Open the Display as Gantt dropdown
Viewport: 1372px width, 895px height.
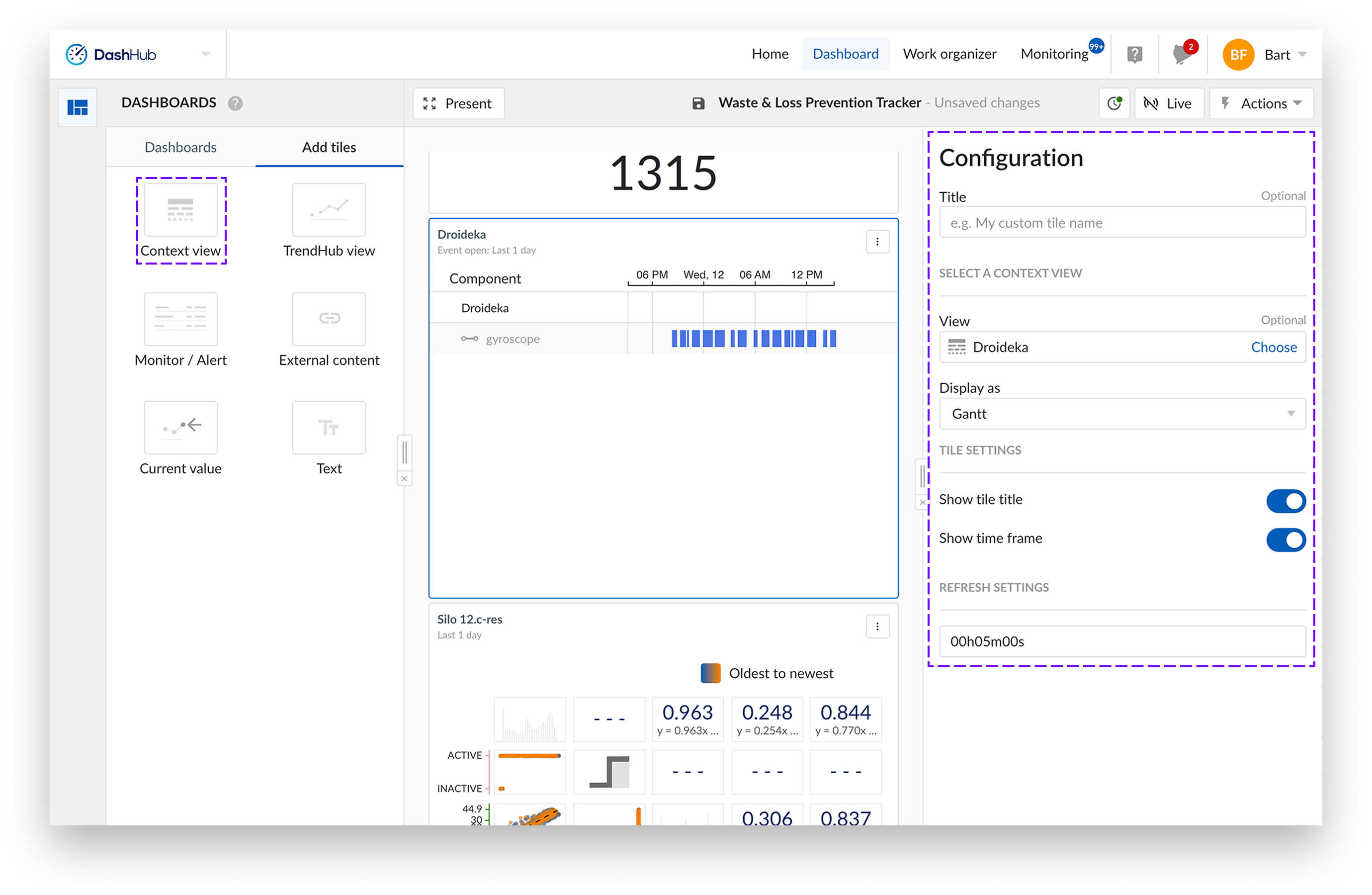[x=1122, y=414]
